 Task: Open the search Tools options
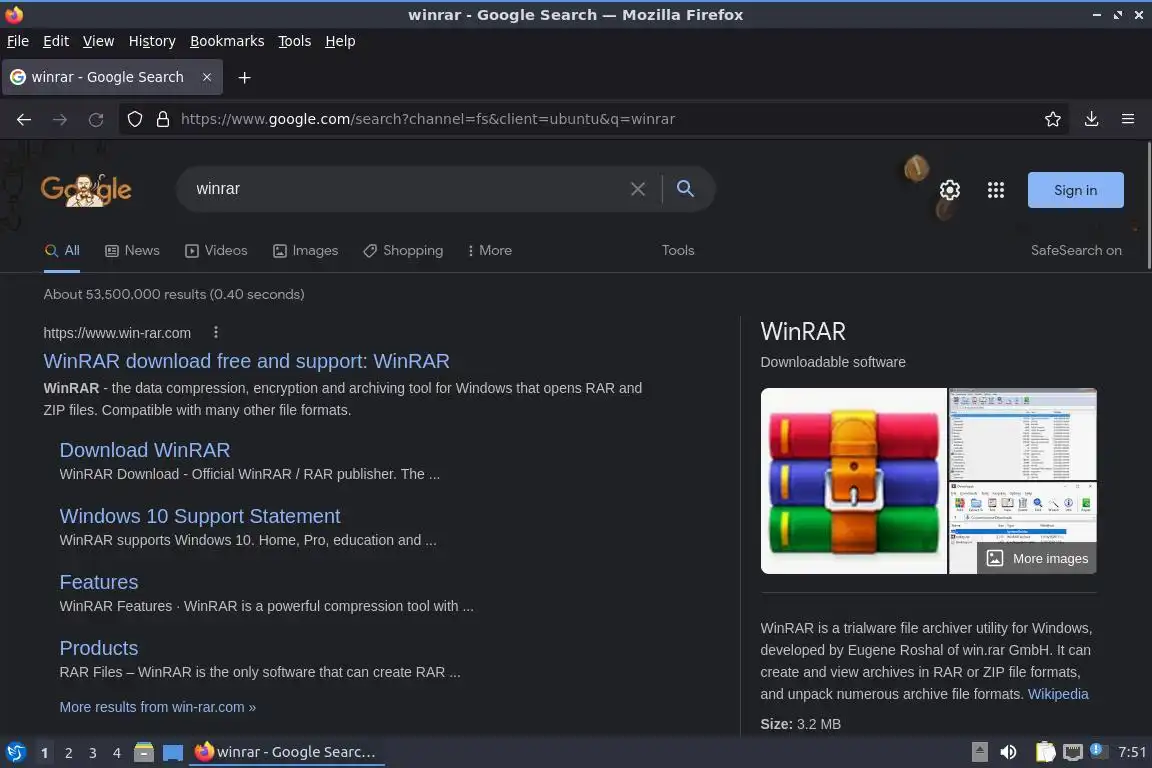click(678, 251)
